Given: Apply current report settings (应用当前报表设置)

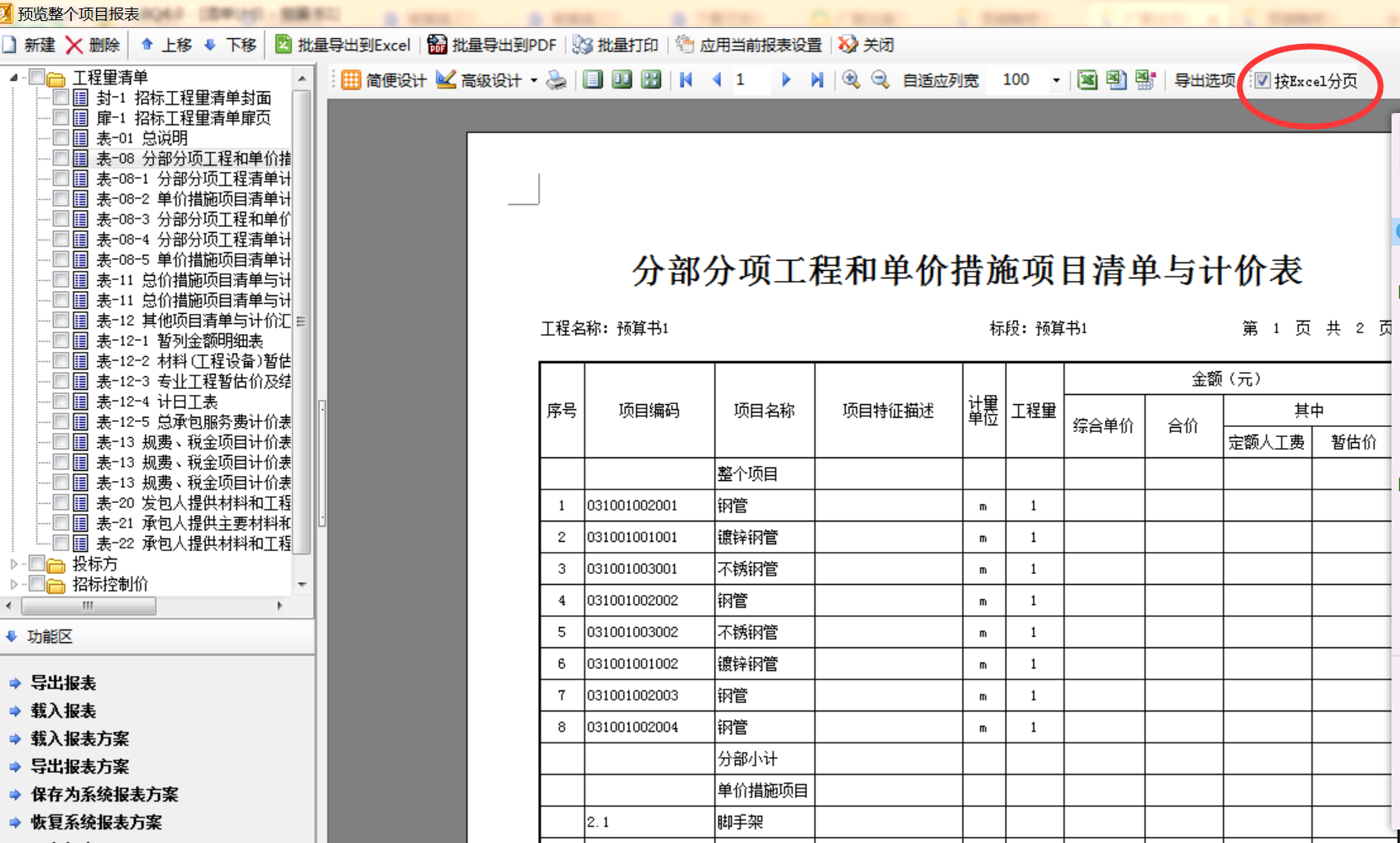Looking at the screenshot, I should (x=749, y=45).
